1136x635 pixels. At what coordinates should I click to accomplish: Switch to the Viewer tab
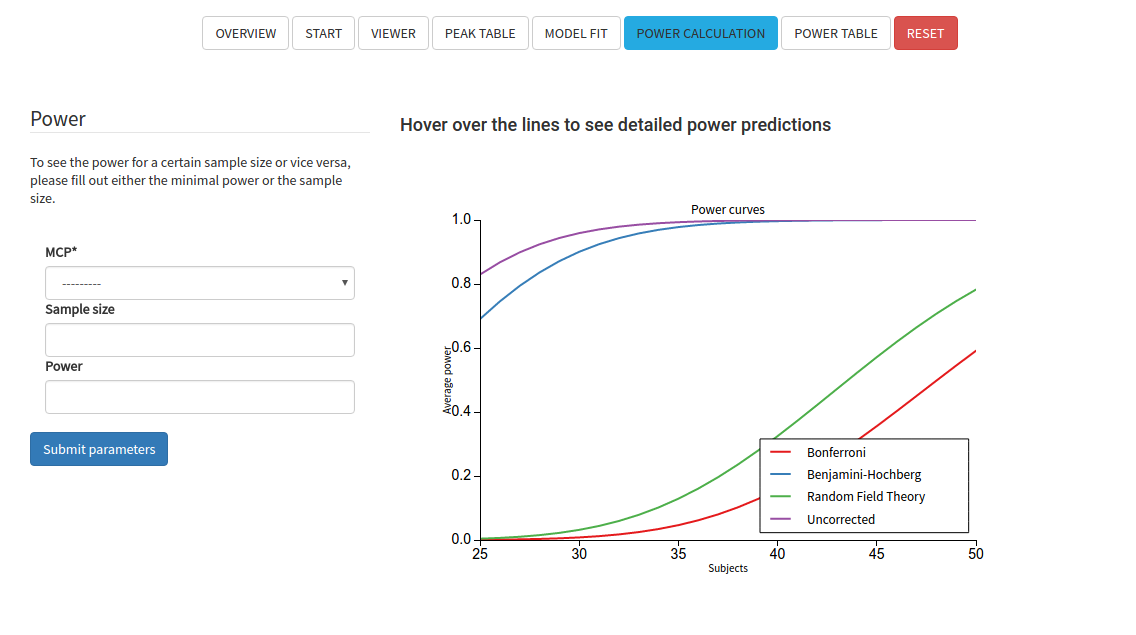tap(393, 33)
